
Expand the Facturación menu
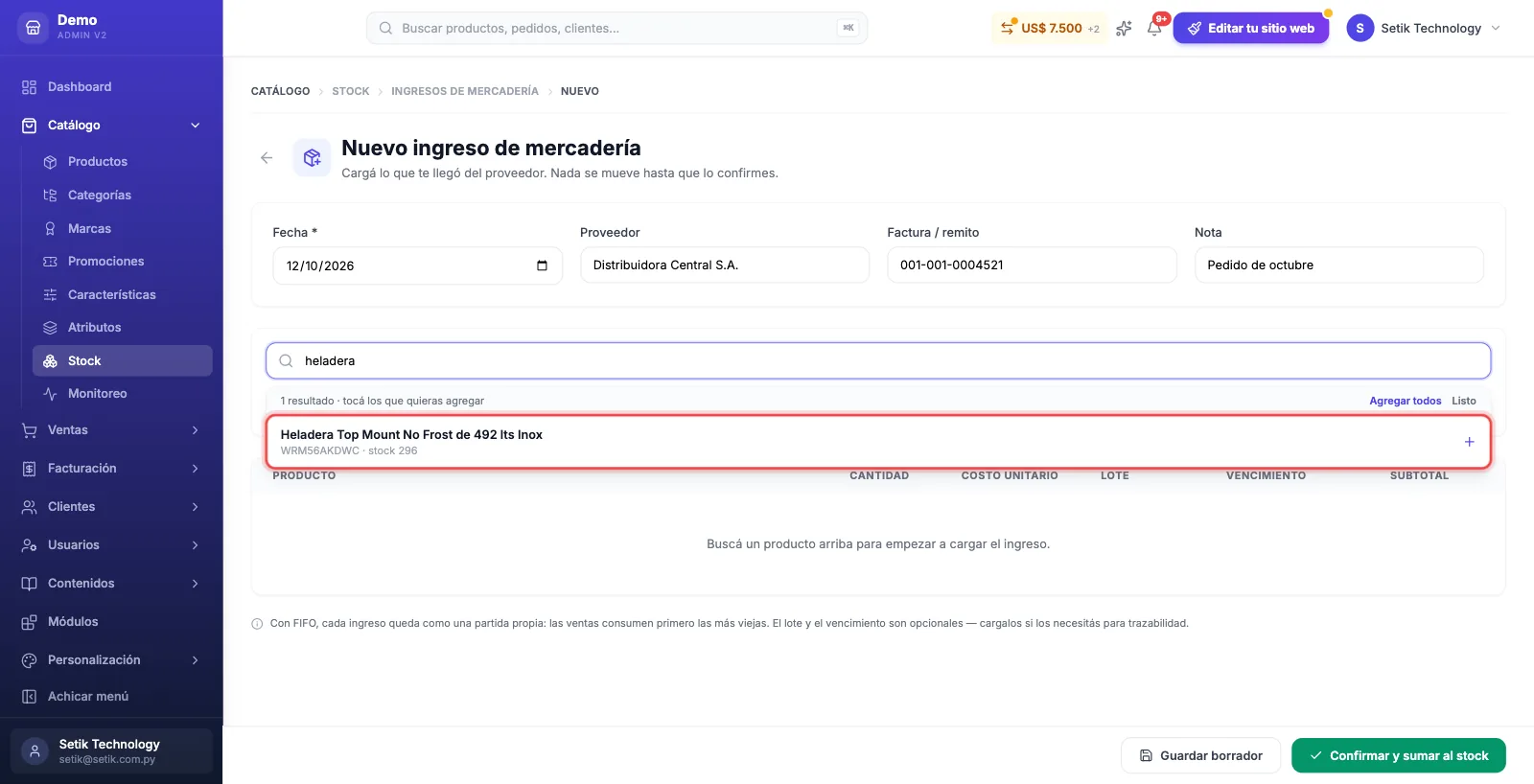[111, 469]
